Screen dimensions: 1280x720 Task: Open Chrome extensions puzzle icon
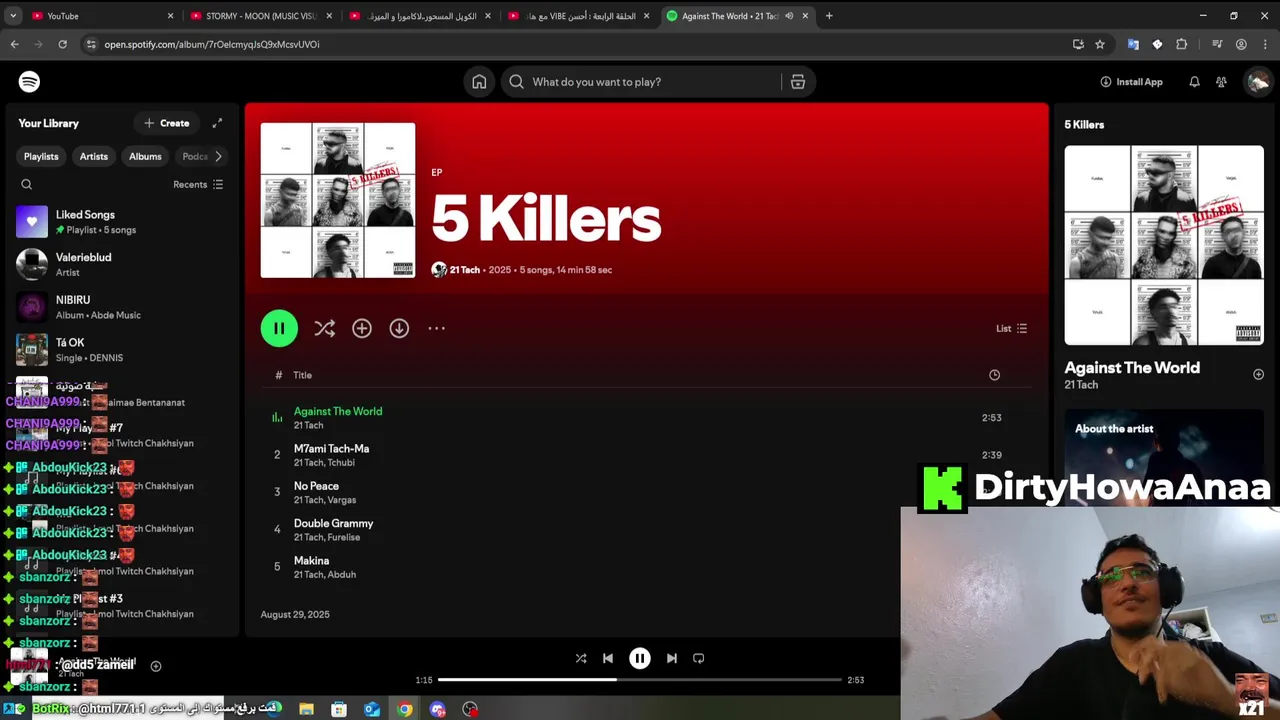(x=1182, y=44)
